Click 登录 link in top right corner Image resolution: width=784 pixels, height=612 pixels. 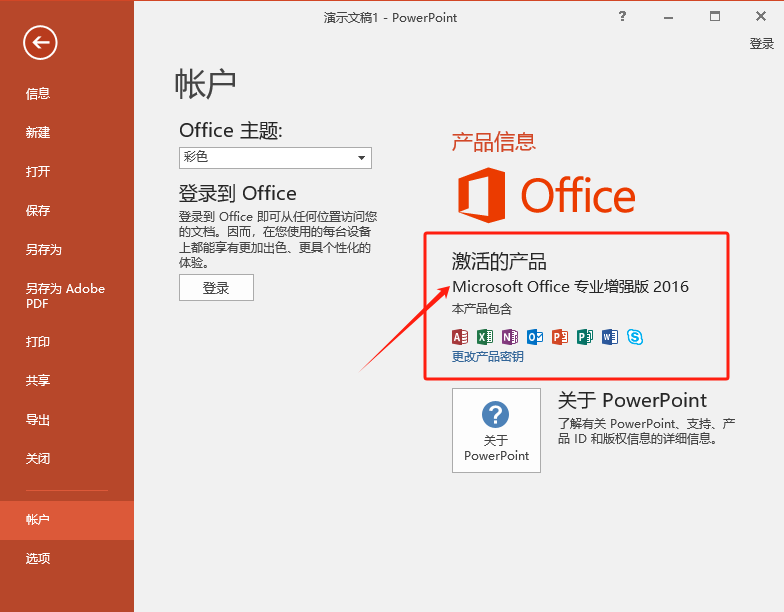click(761, 44)
